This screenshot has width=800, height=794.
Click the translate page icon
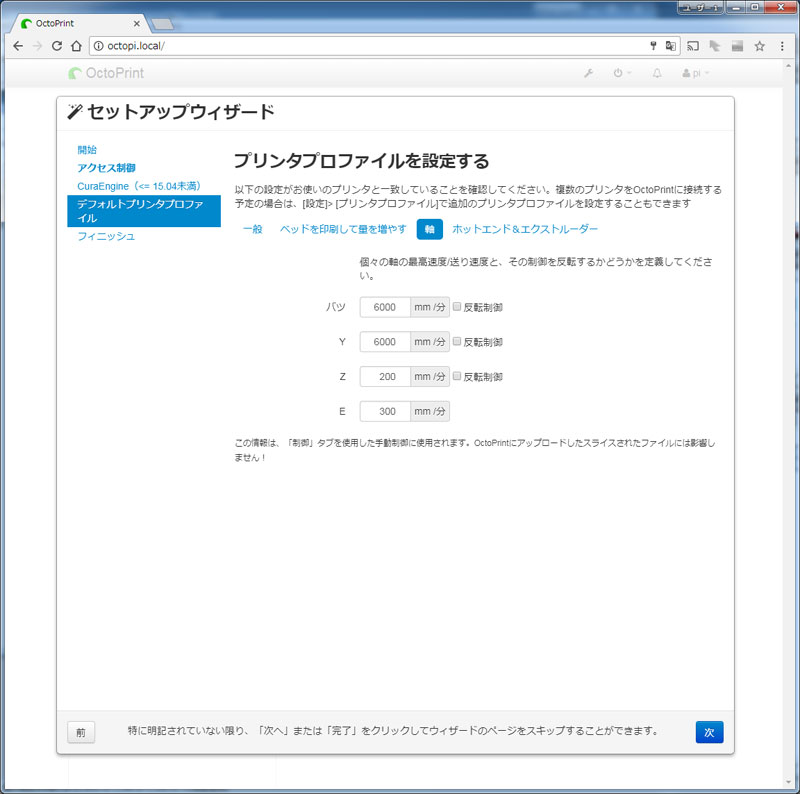pyautogui.click(x=670, y=46)
